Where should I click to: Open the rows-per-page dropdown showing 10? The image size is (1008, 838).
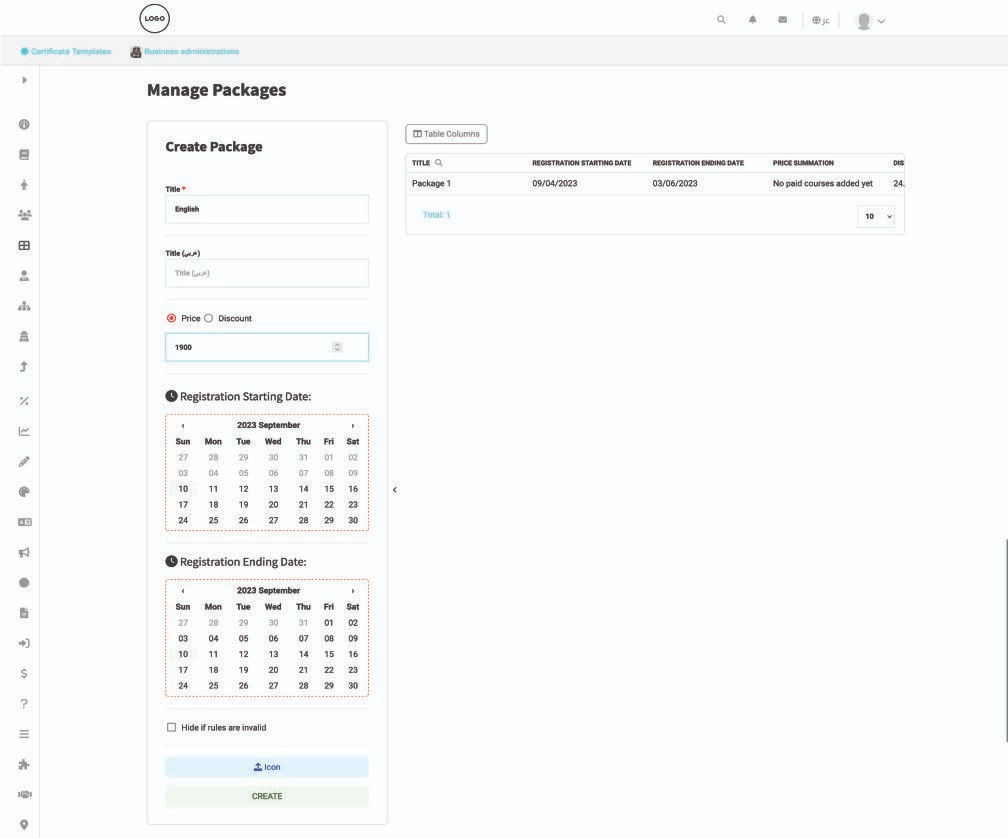[x=876, y=217]
